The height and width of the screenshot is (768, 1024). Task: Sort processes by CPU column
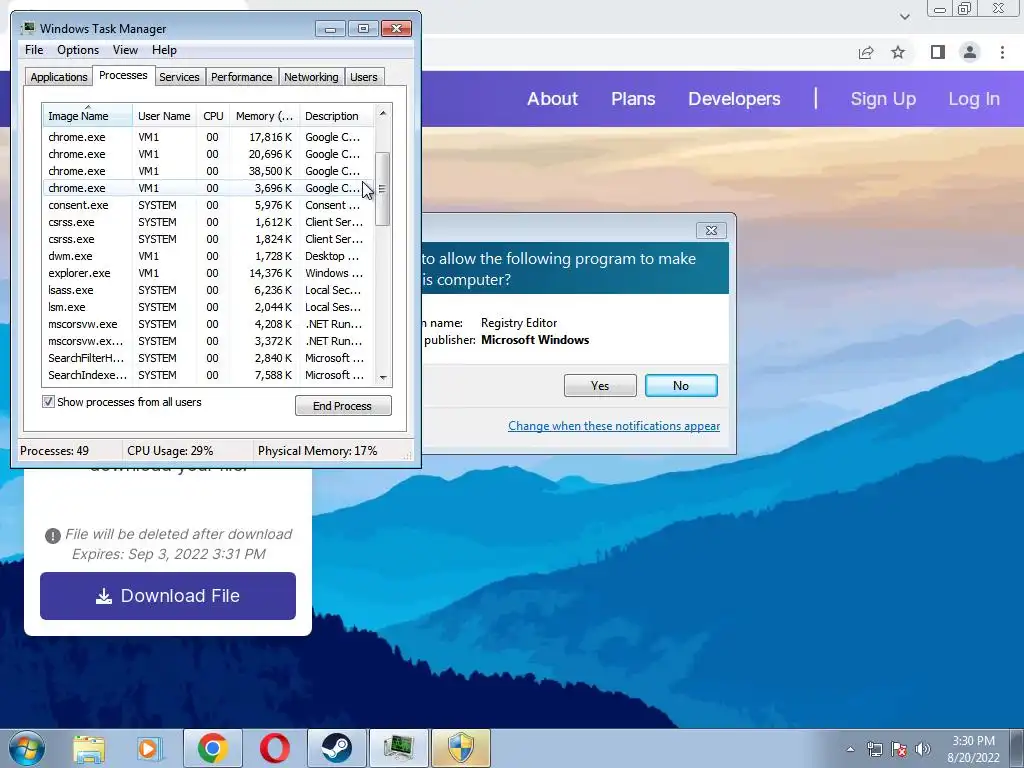213,116
